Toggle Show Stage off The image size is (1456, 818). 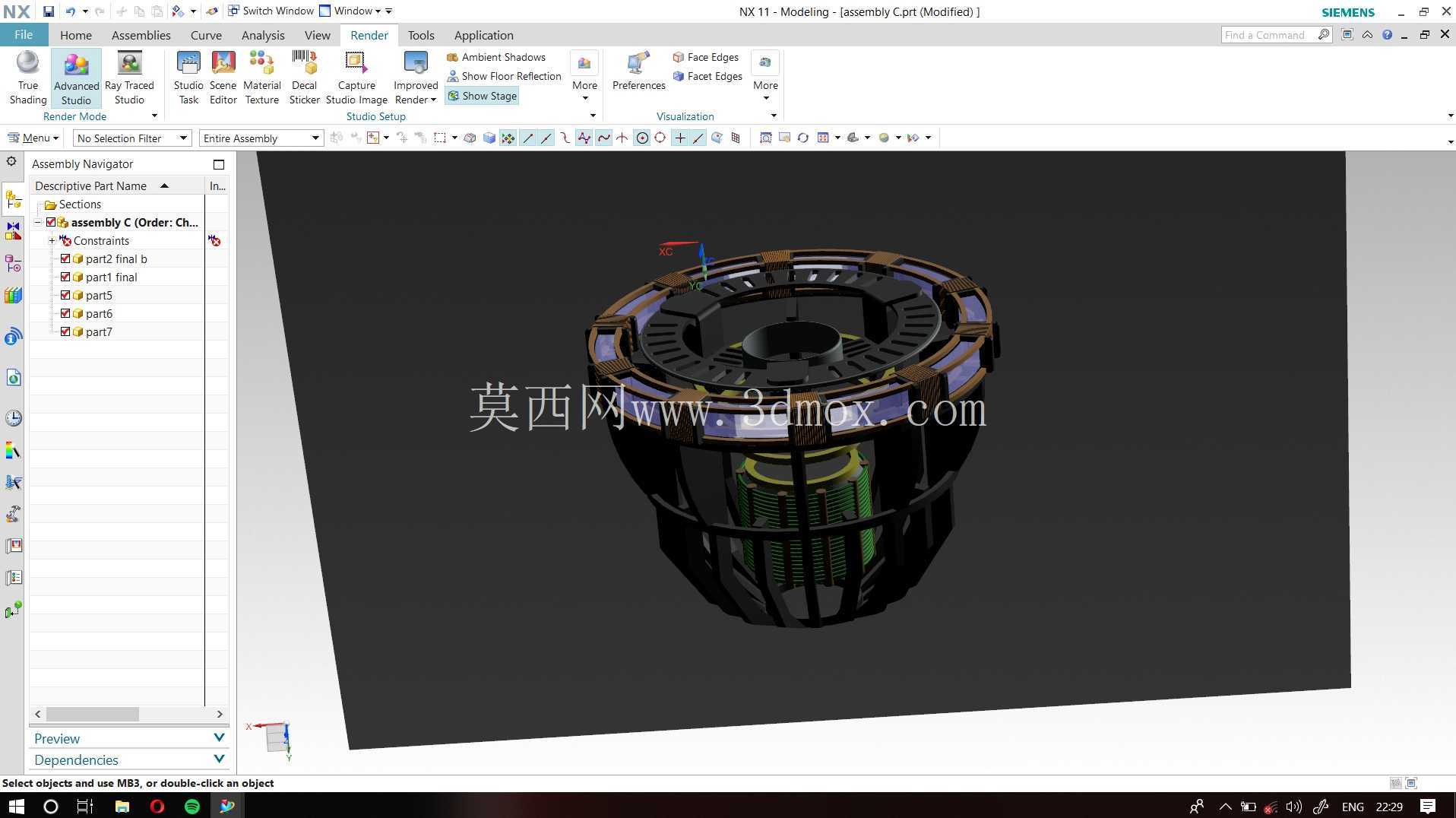(x=482, y=96)
